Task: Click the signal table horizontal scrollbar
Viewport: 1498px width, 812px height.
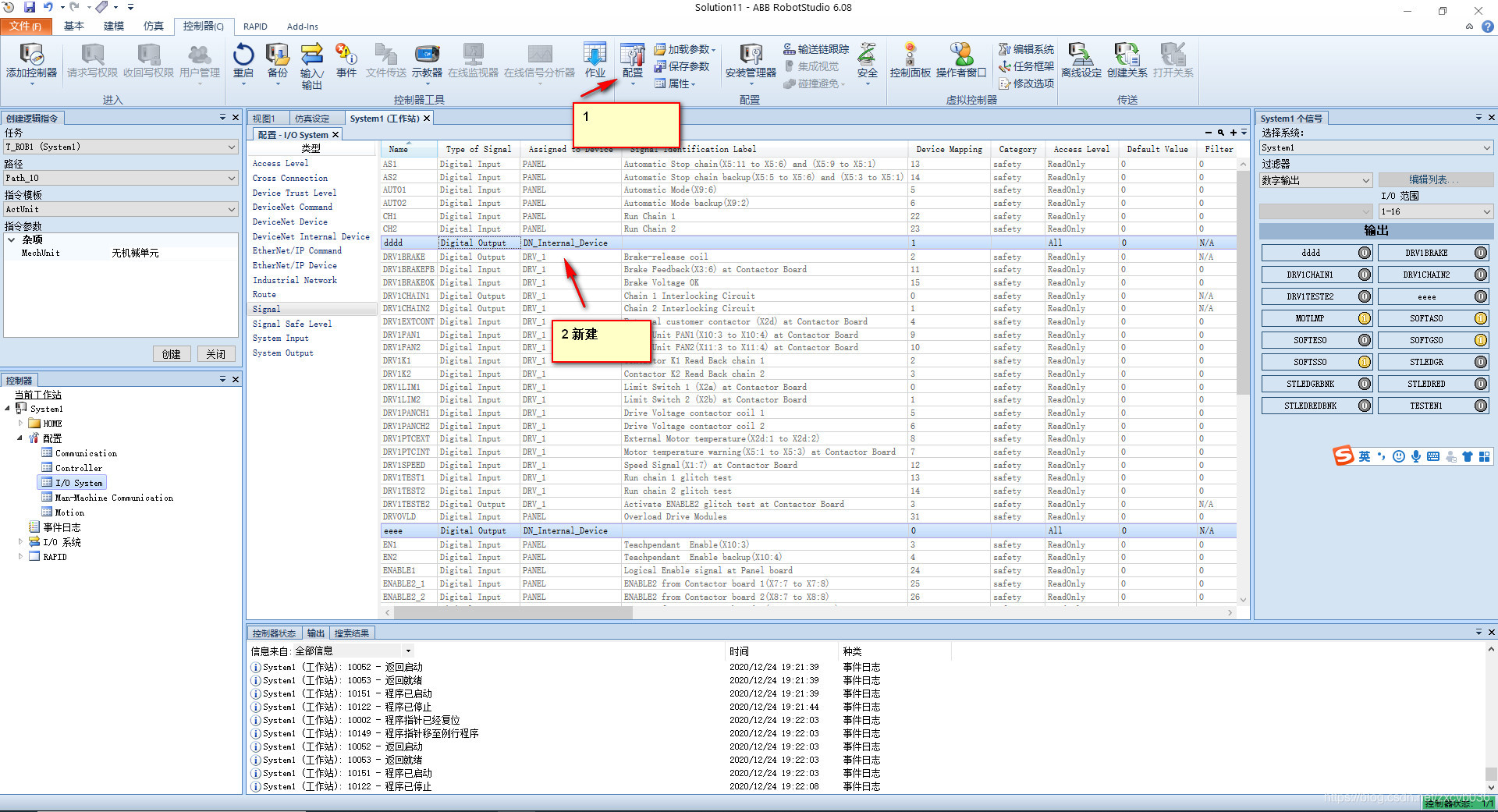Action: coord(513,613)
